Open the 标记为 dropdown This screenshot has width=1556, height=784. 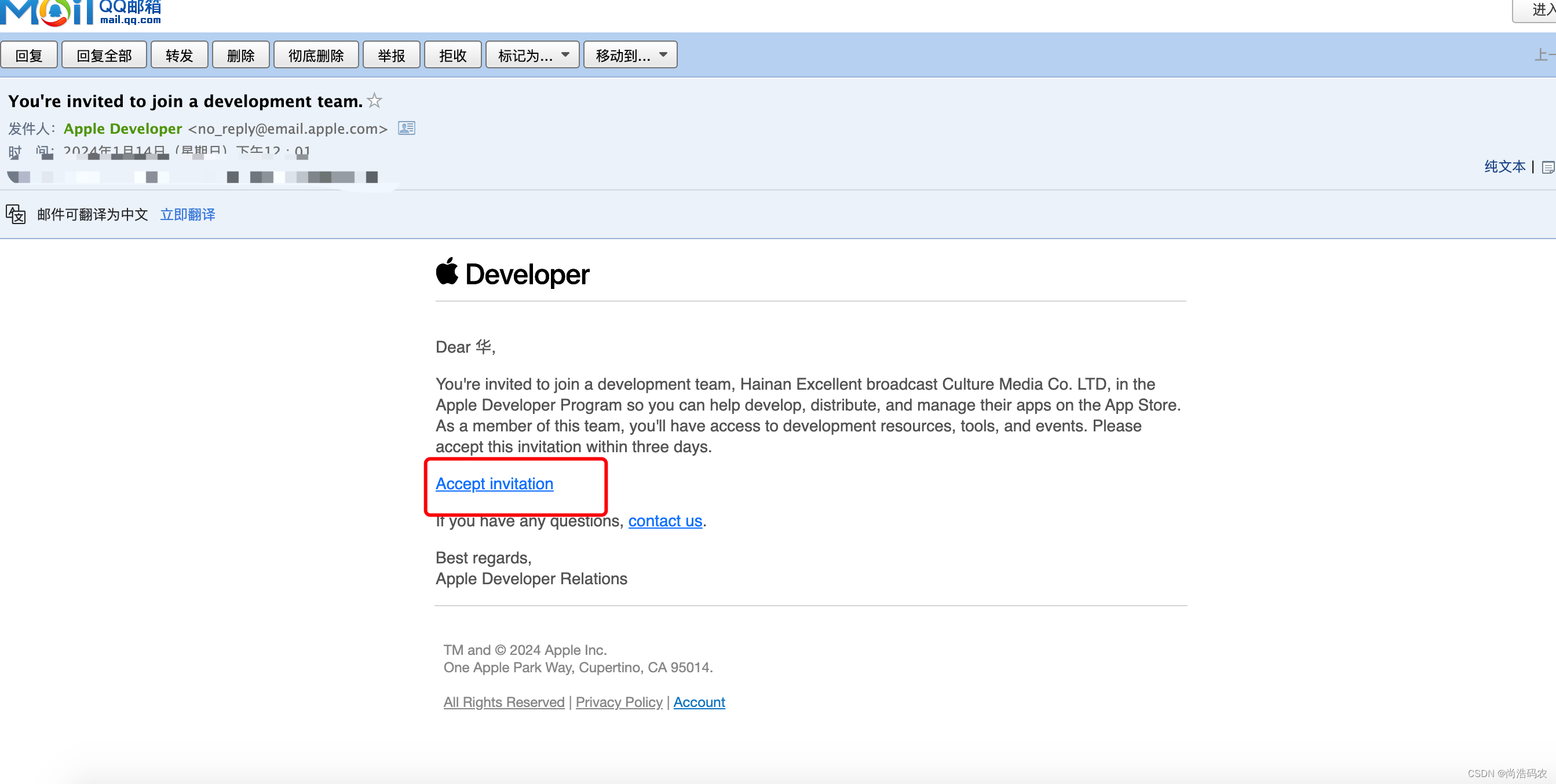pyautogui.click(x=531, y=54)
